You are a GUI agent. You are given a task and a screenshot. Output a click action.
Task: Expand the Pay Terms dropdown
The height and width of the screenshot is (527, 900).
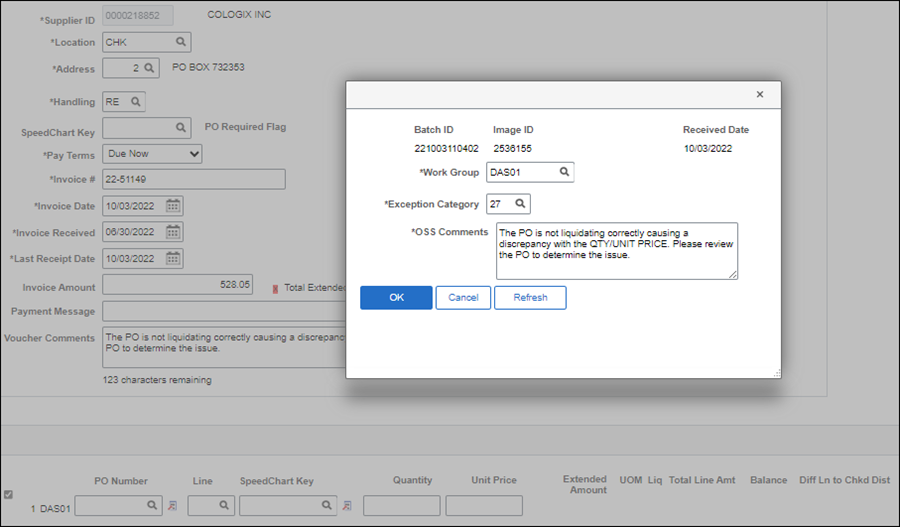coord(152,154)
